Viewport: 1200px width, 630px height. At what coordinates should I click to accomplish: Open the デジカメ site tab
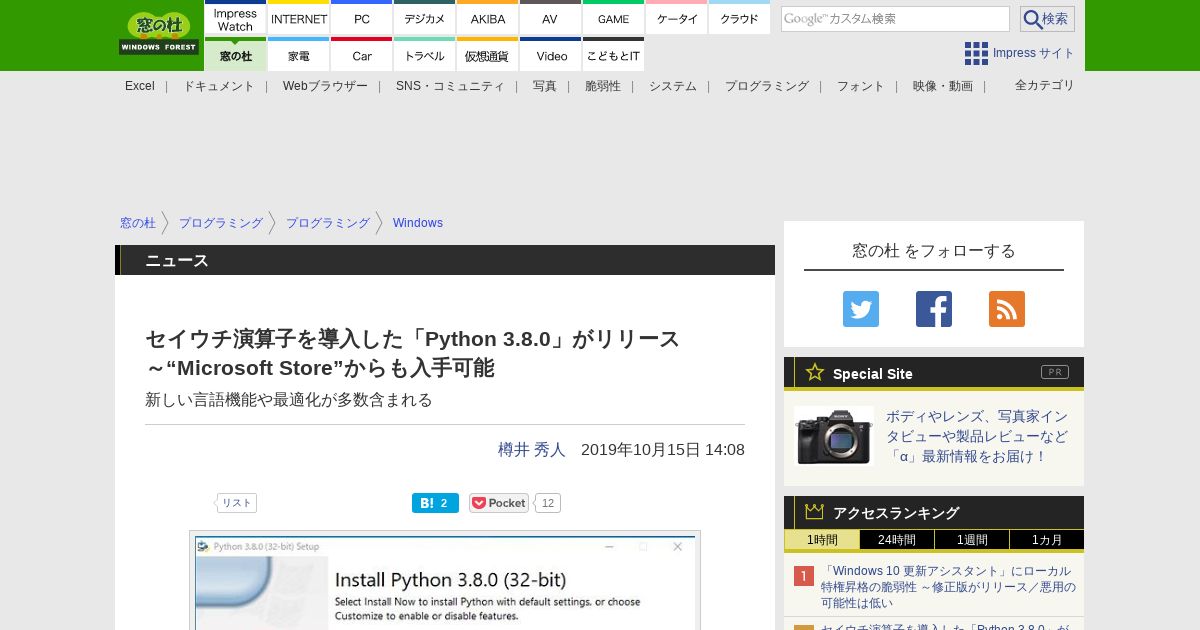[425, 18]
